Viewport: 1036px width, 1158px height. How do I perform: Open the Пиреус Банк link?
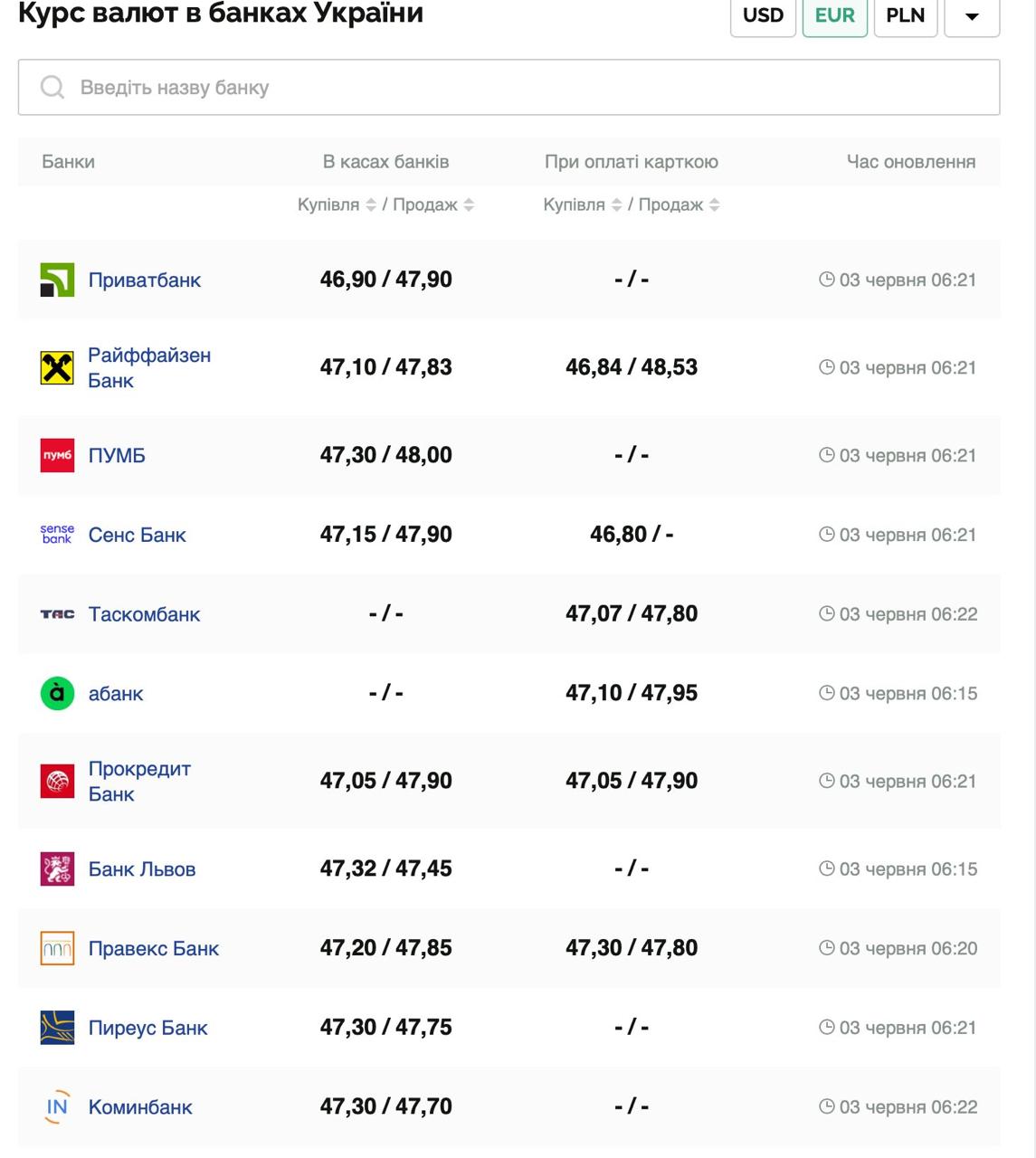click(x=147, y=1028)
